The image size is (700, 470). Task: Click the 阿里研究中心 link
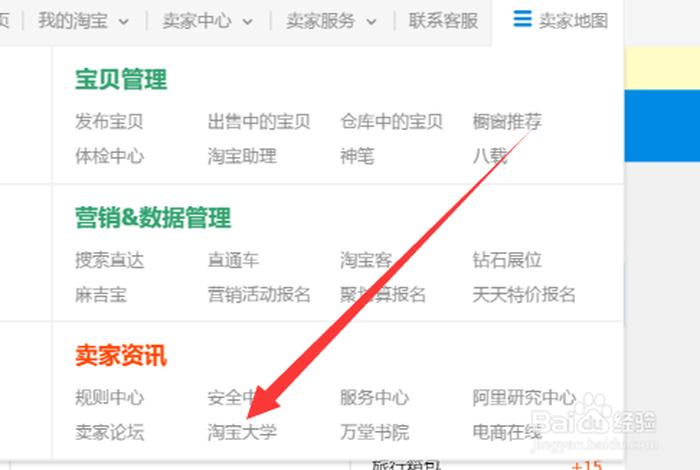point(524,397)
